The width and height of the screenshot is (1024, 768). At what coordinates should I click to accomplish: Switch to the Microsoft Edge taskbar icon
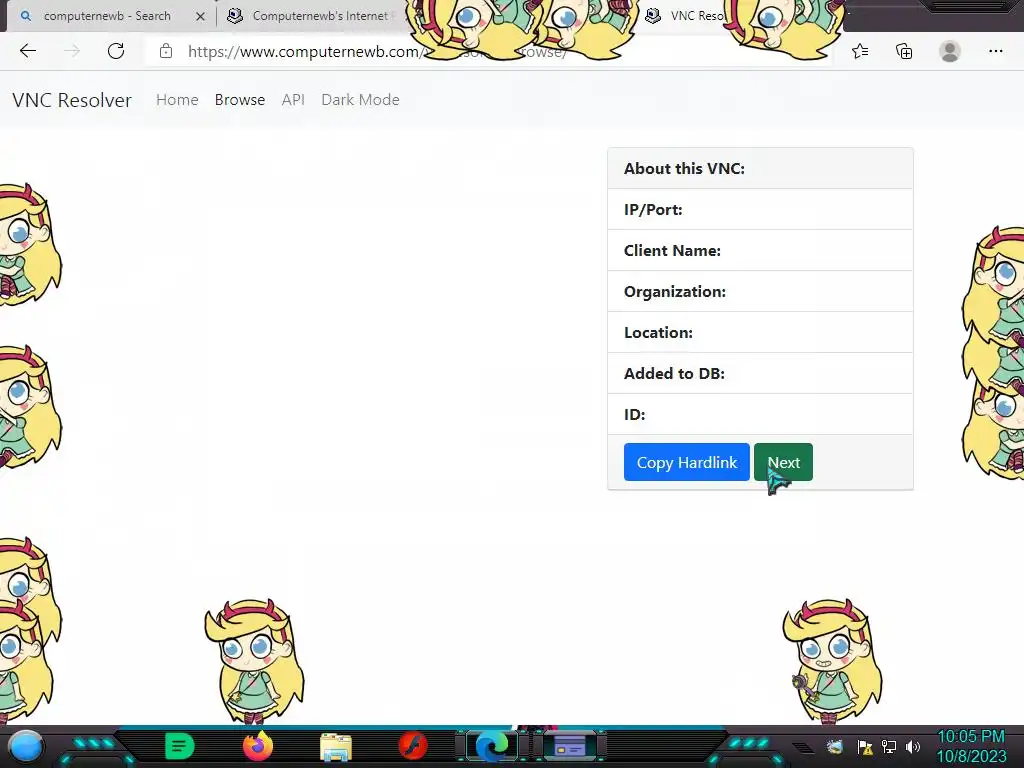pyautogui.click(x=492, y=746)
